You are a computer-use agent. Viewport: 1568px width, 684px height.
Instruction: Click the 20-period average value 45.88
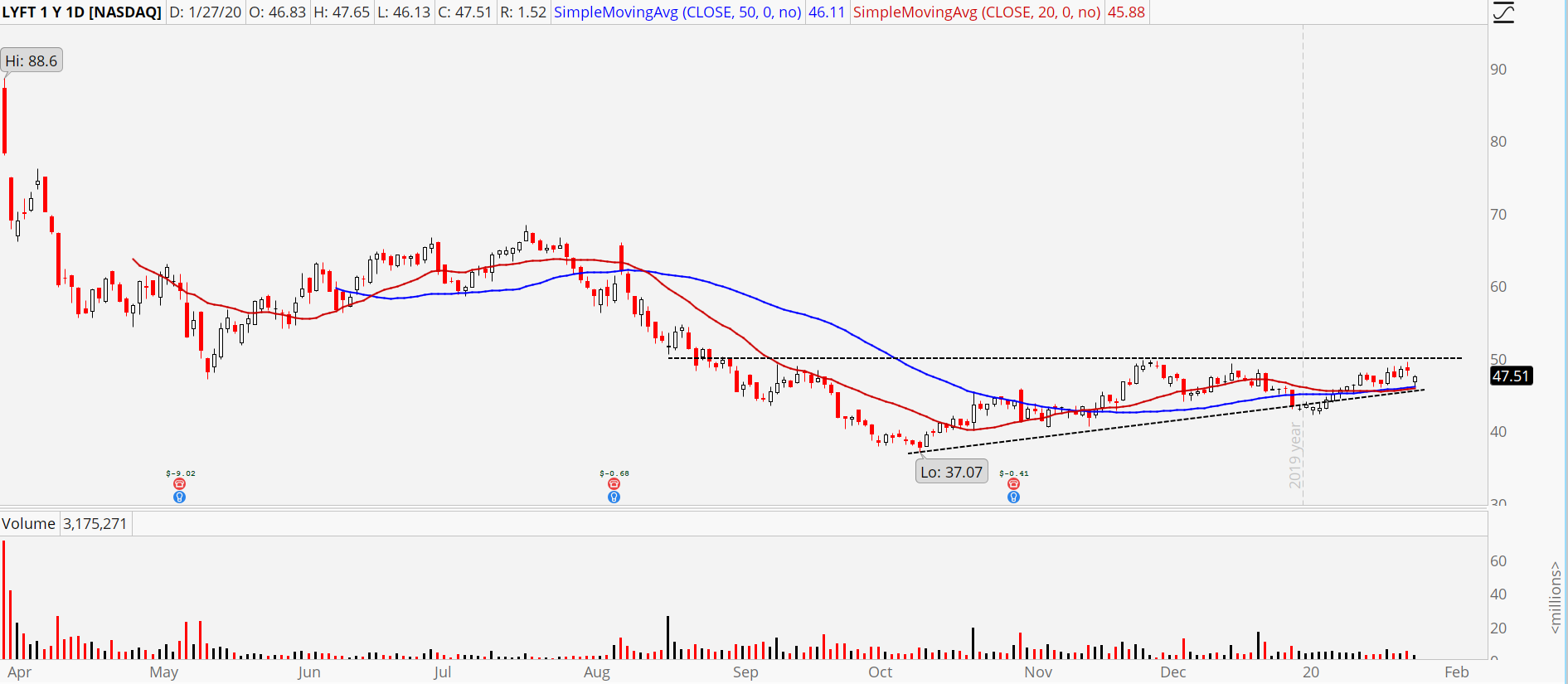[1126, 12]
